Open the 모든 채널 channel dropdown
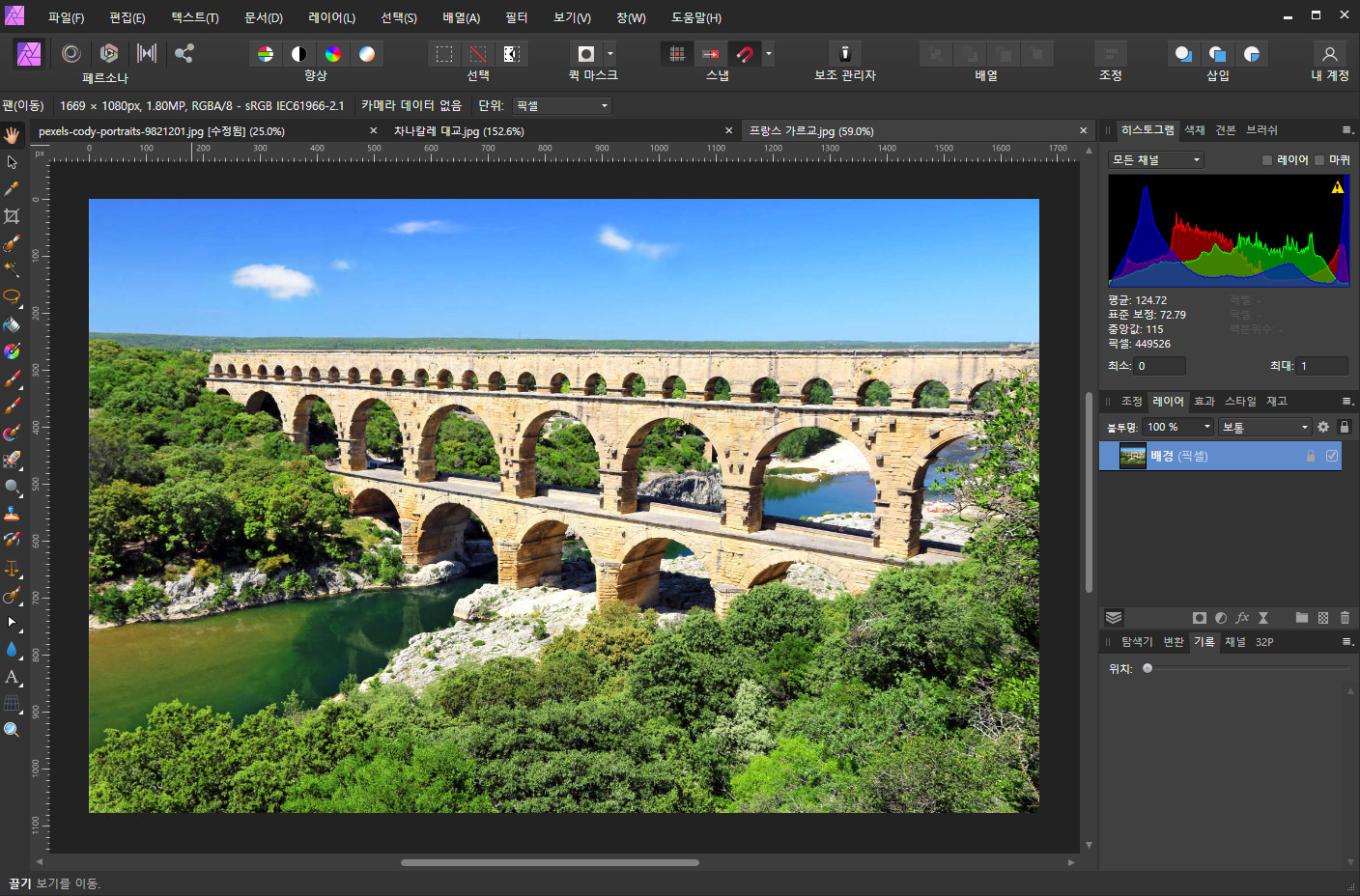 [x=1156, y=160]
